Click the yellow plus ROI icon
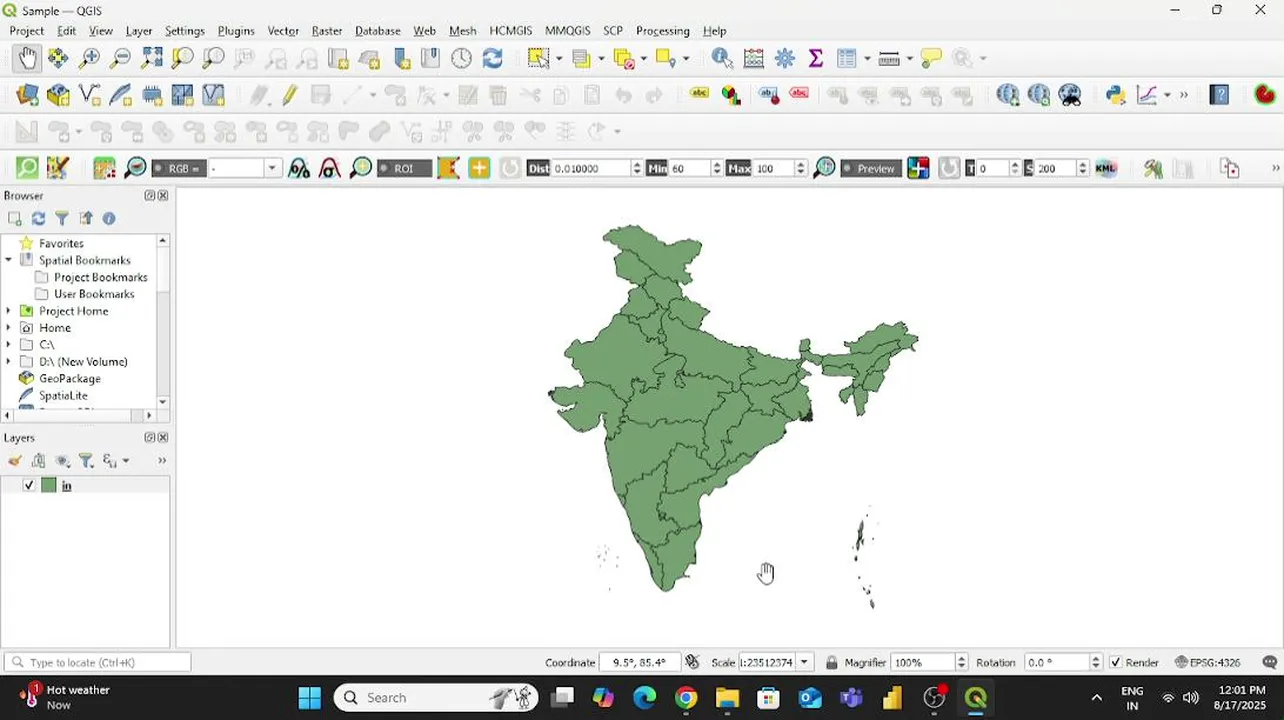 479,168
